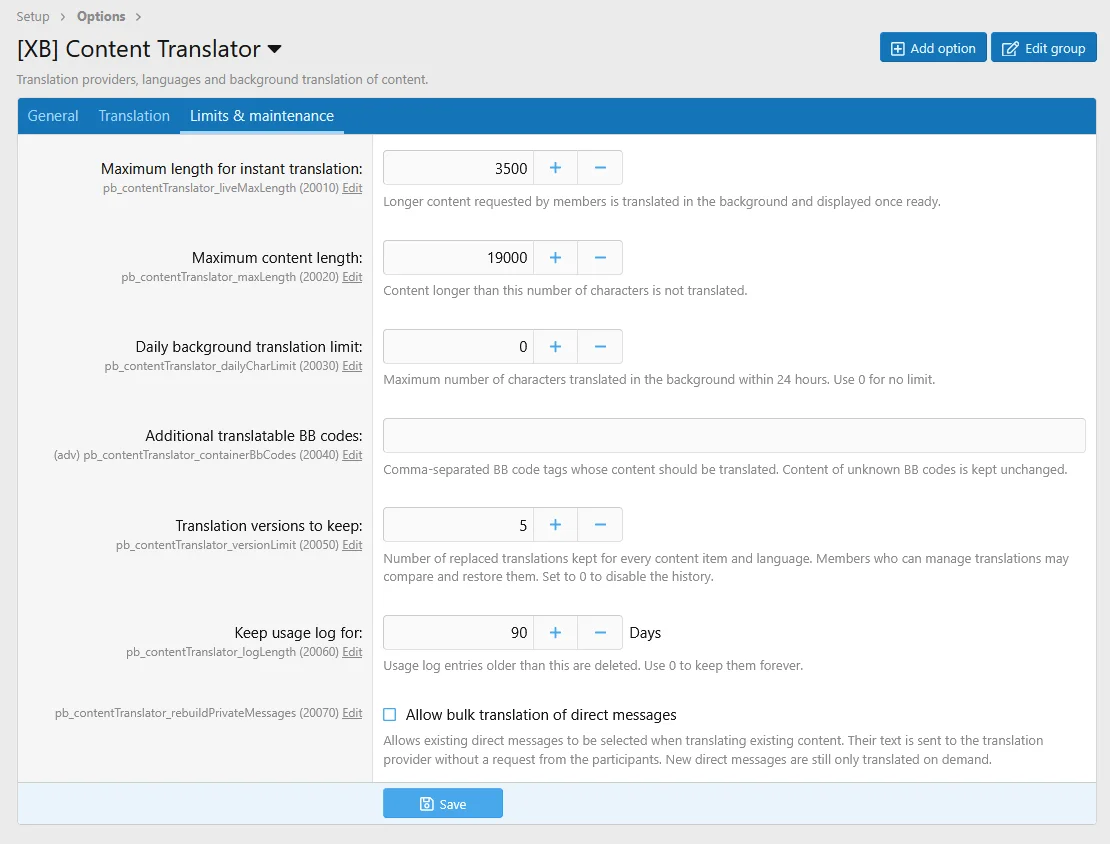This screenshot has width=1110, height=844.
Task: Go to Setup in the breadcrumb
Action: click(x=33, y=16)
